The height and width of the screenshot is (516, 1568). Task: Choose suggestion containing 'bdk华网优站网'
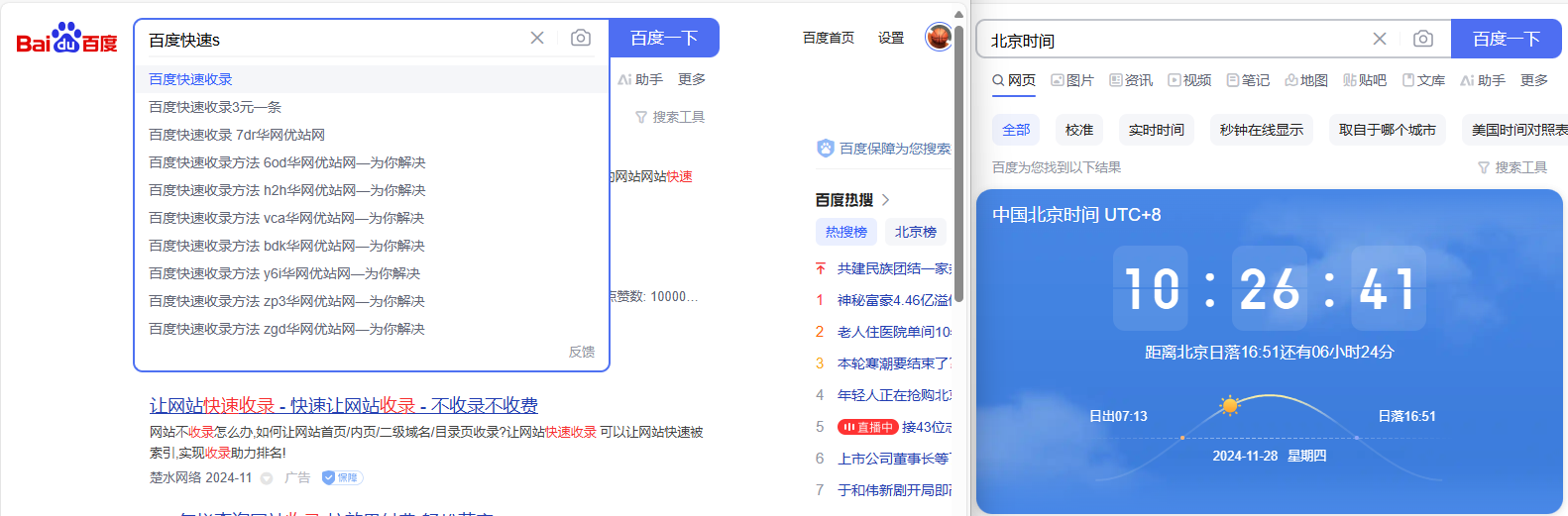(x=372, y=246)
